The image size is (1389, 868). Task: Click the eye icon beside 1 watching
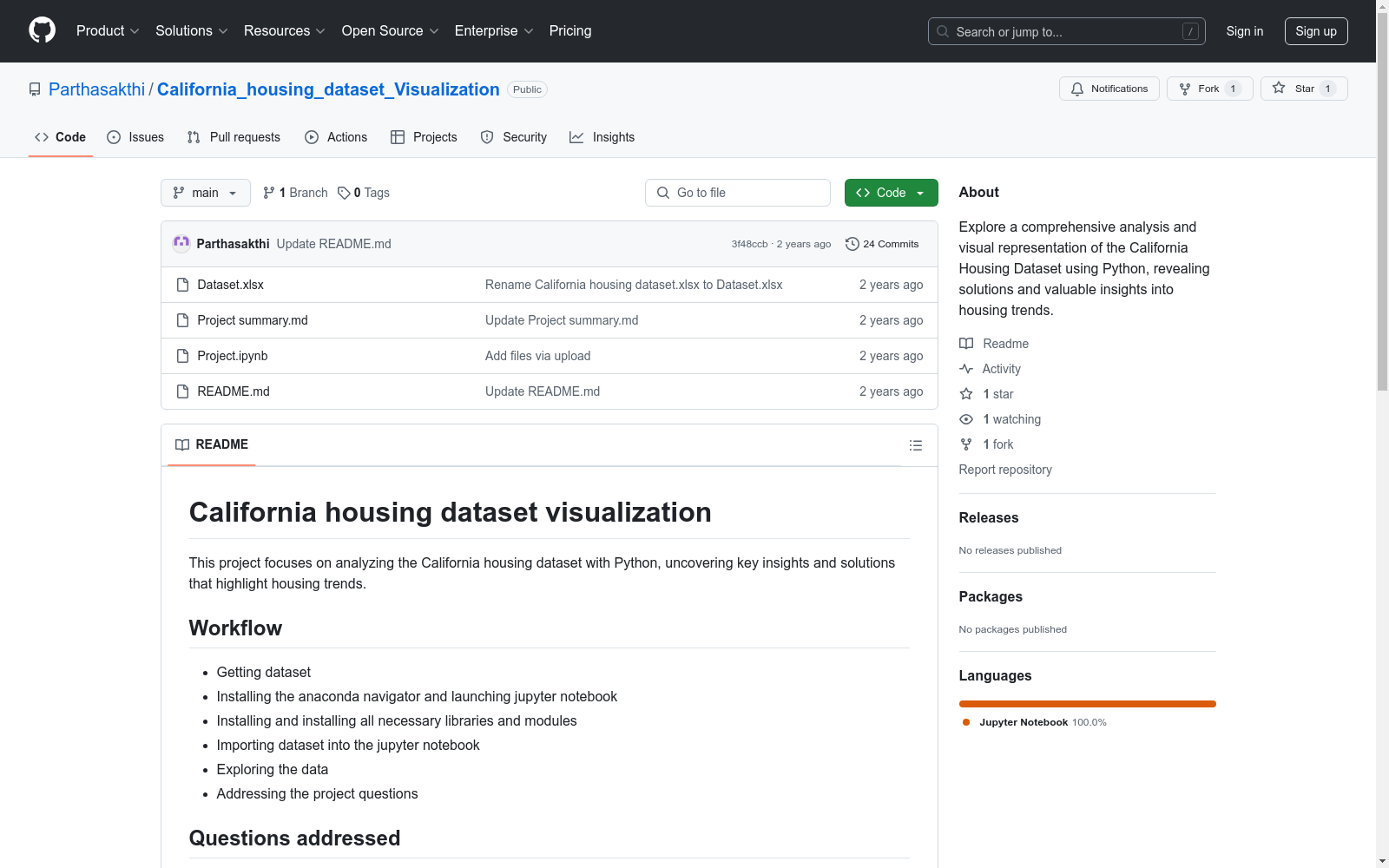pos(966,419)
